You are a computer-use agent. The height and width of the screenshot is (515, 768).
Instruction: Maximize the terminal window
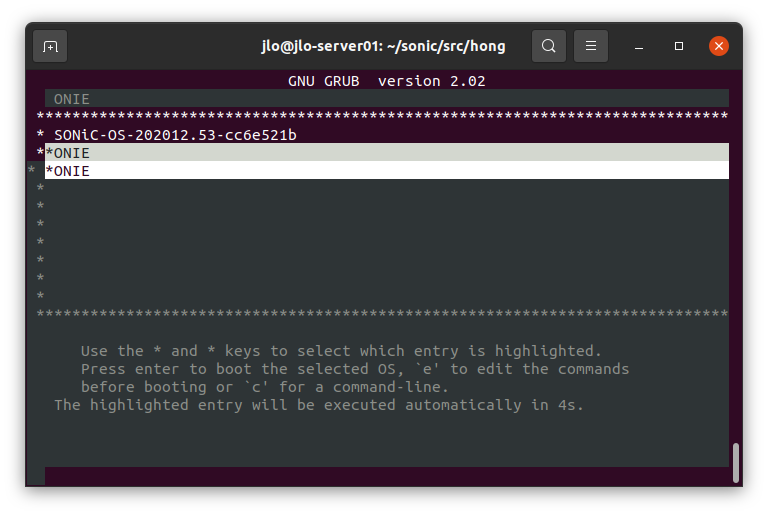point(679,46)
